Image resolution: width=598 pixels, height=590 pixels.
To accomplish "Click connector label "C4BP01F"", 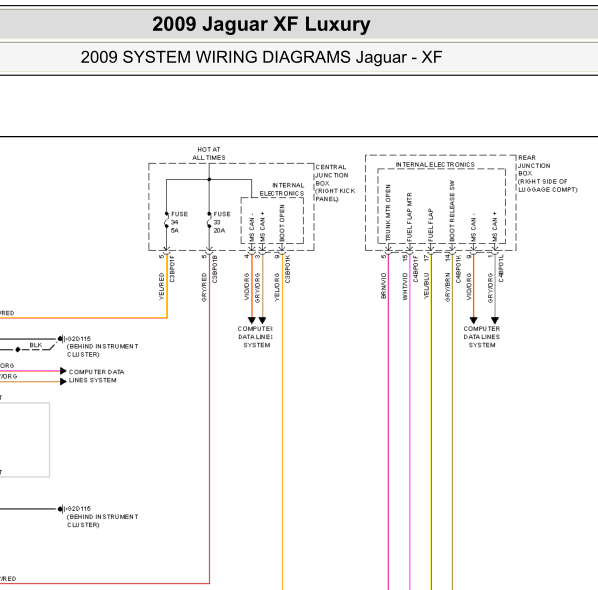I will 416,269.
